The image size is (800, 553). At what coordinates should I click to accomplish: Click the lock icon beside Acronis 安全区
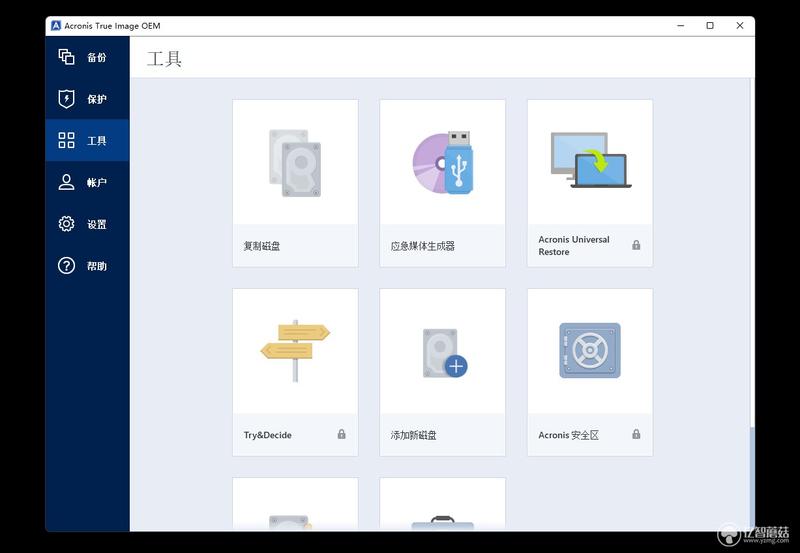(636, 434)
